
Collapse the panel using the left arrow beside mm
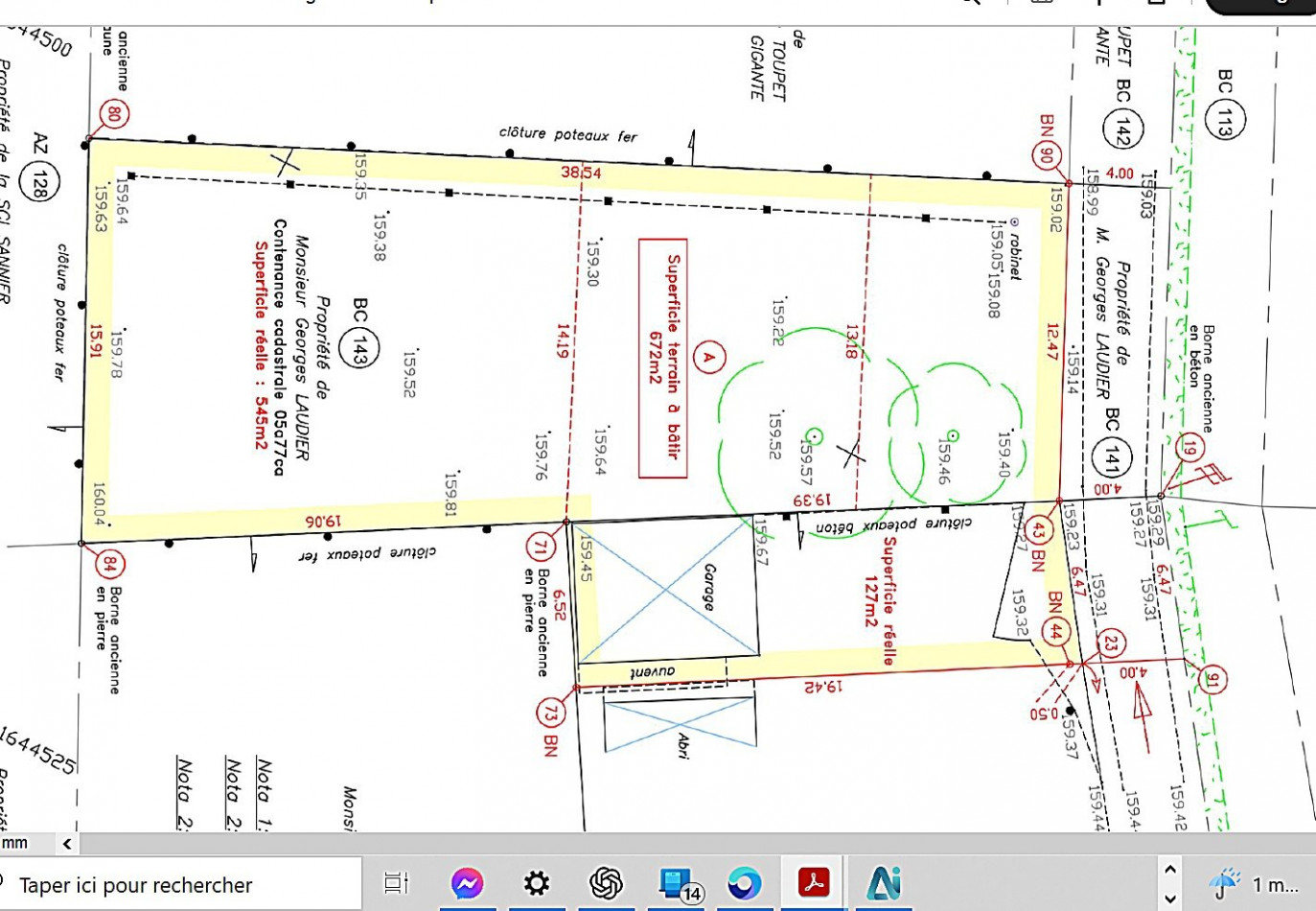(x=65, y=844)
